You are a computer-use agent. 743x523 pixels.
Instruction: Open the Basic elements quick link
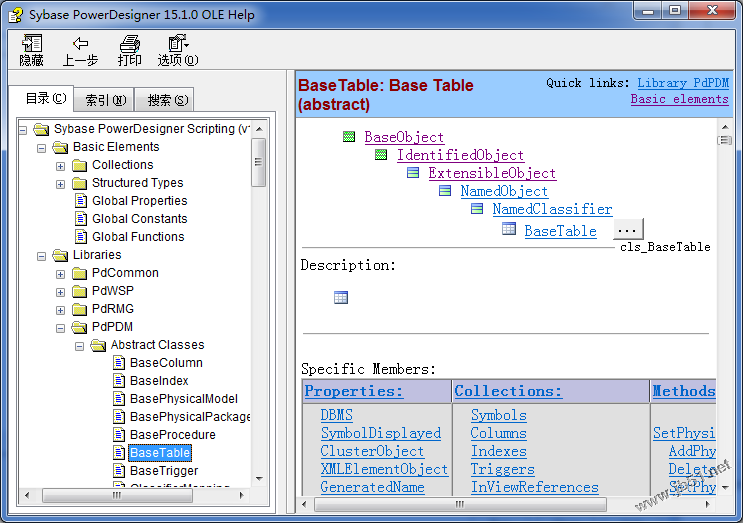(680, 99)
